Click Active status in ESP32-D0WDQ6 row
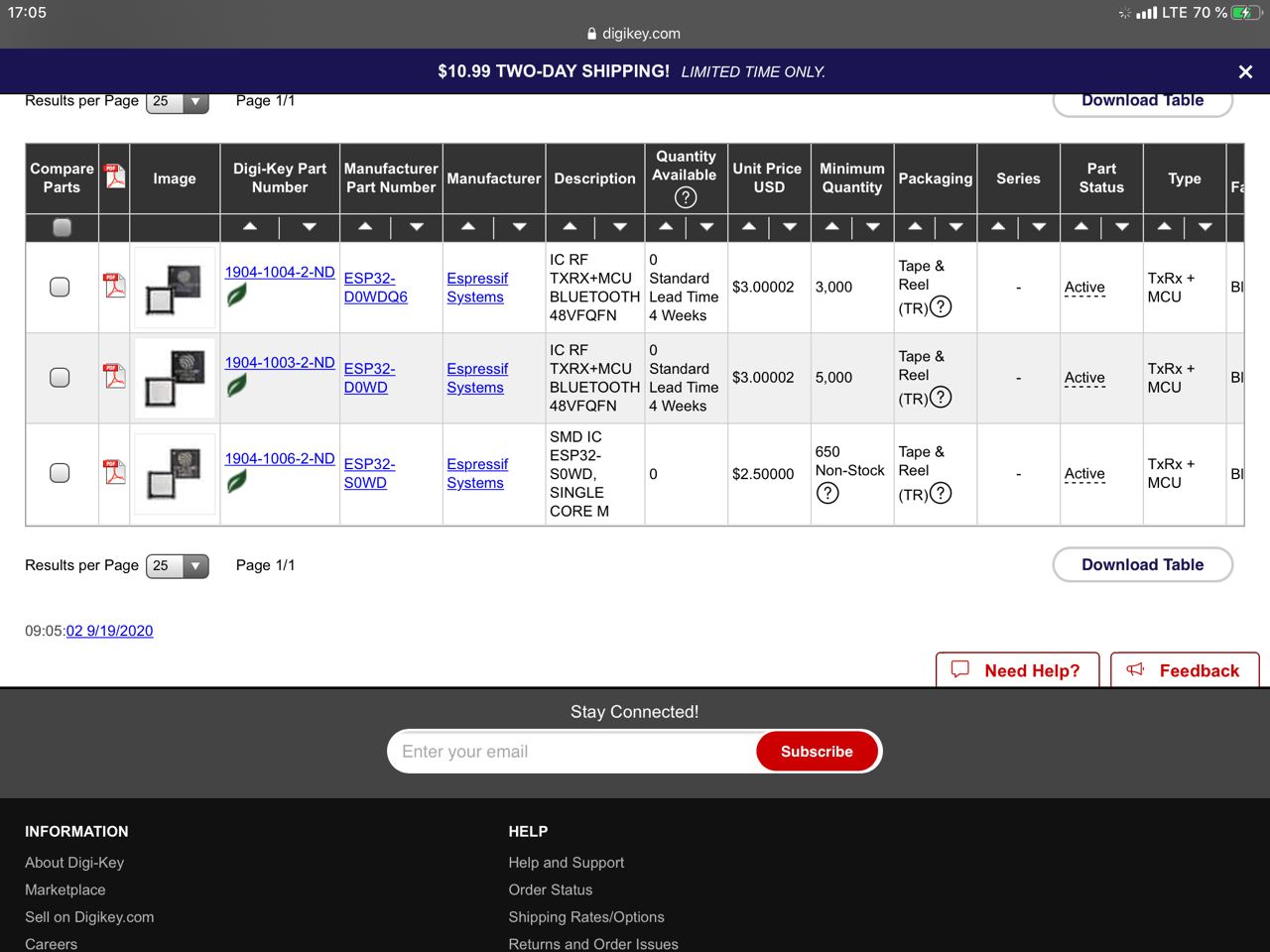Screen dimensions: 1270x952 click(x=1084, y=288)
